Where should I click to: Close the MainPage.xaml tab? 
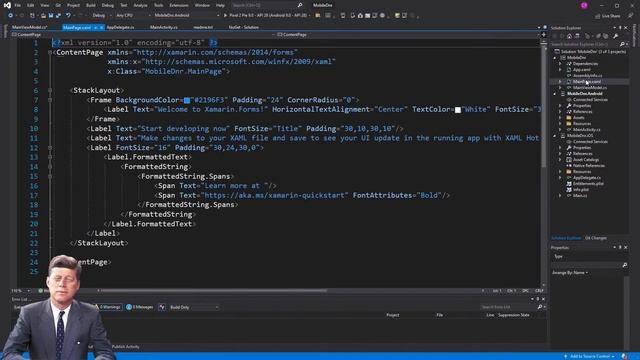click(102, 27)
